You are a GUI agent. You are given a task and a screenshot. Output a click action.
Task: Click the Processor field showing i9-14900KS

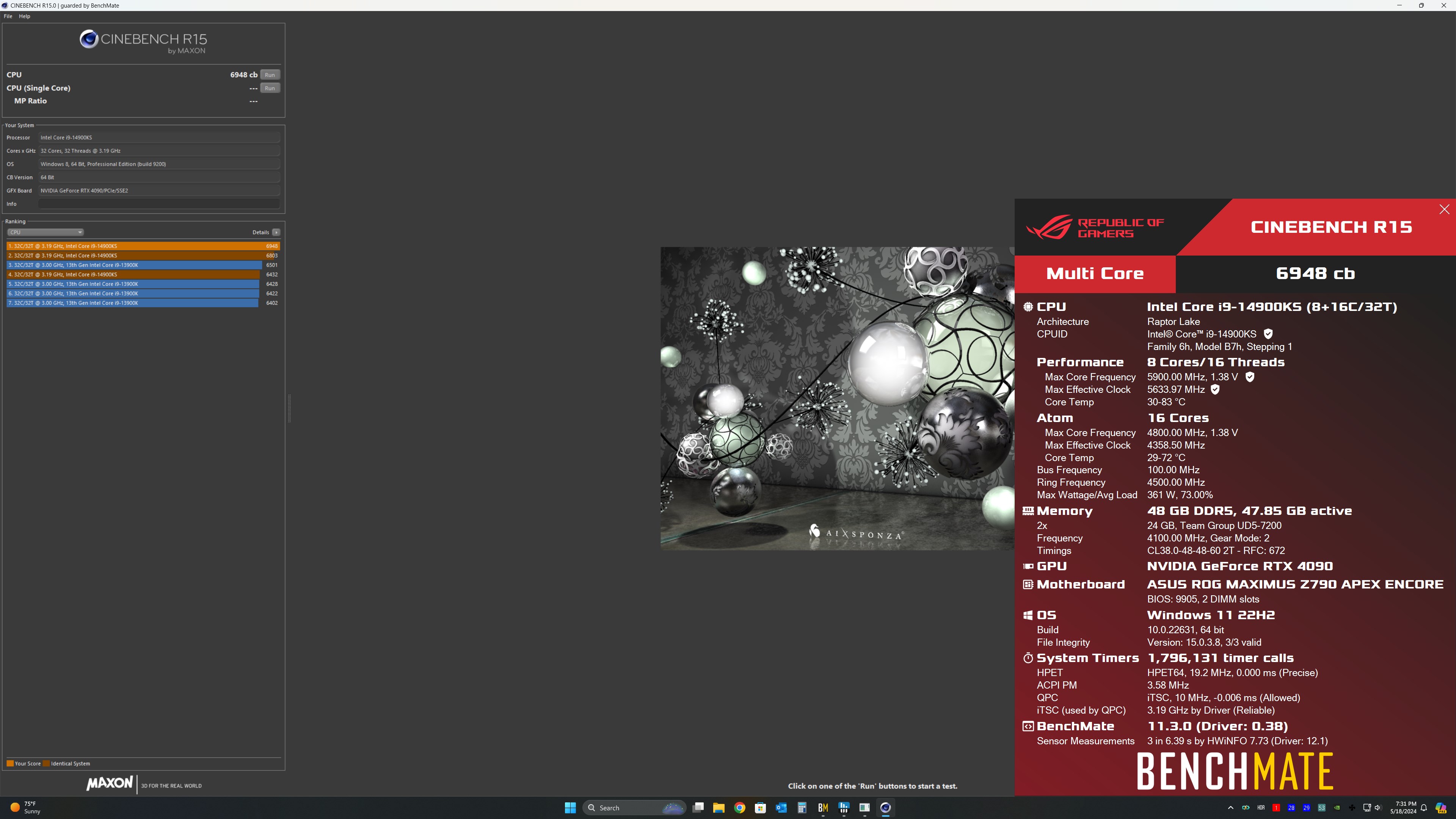tap(159, 137)
